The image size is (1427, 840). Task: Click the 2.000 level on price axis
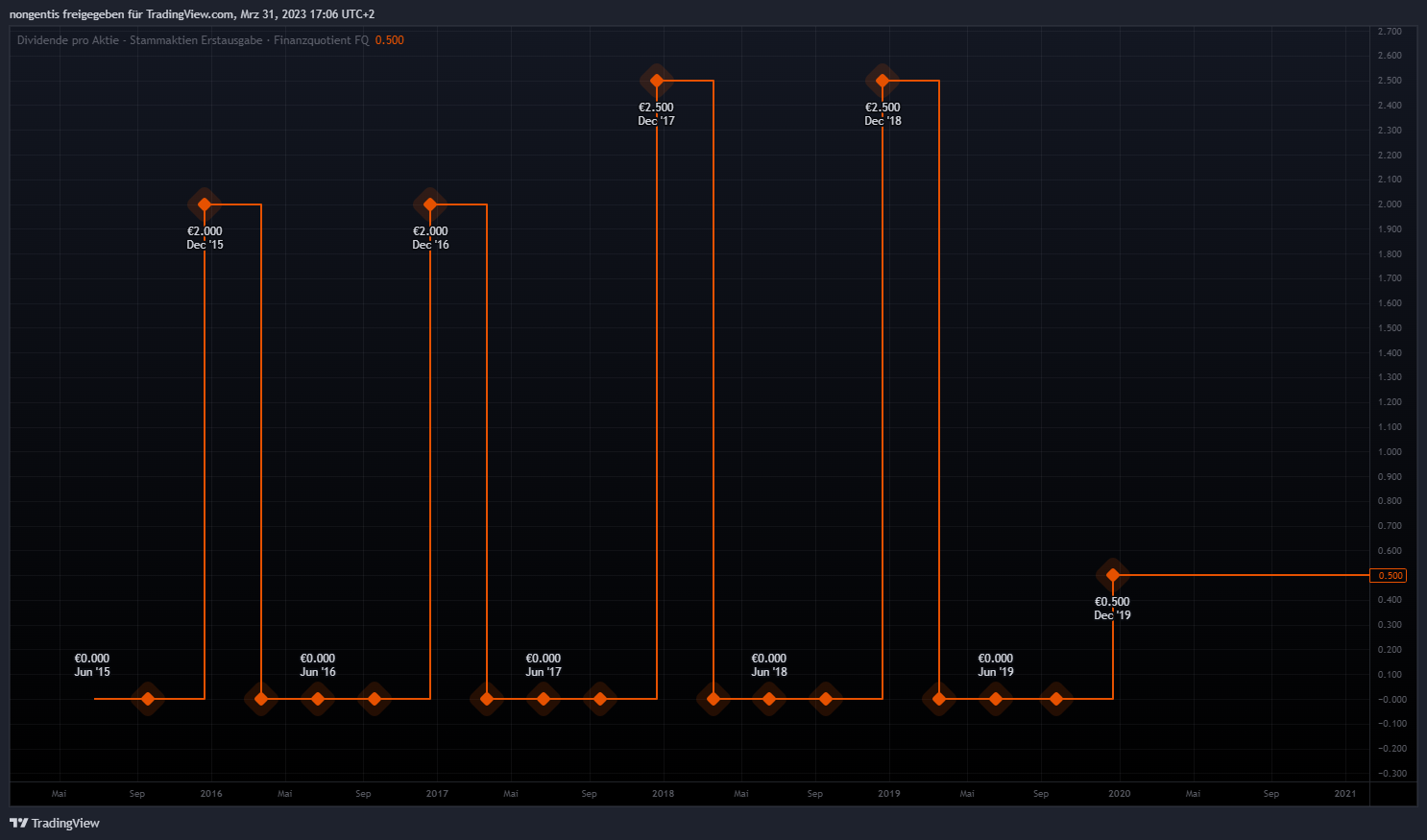[x=1390, y=204]
